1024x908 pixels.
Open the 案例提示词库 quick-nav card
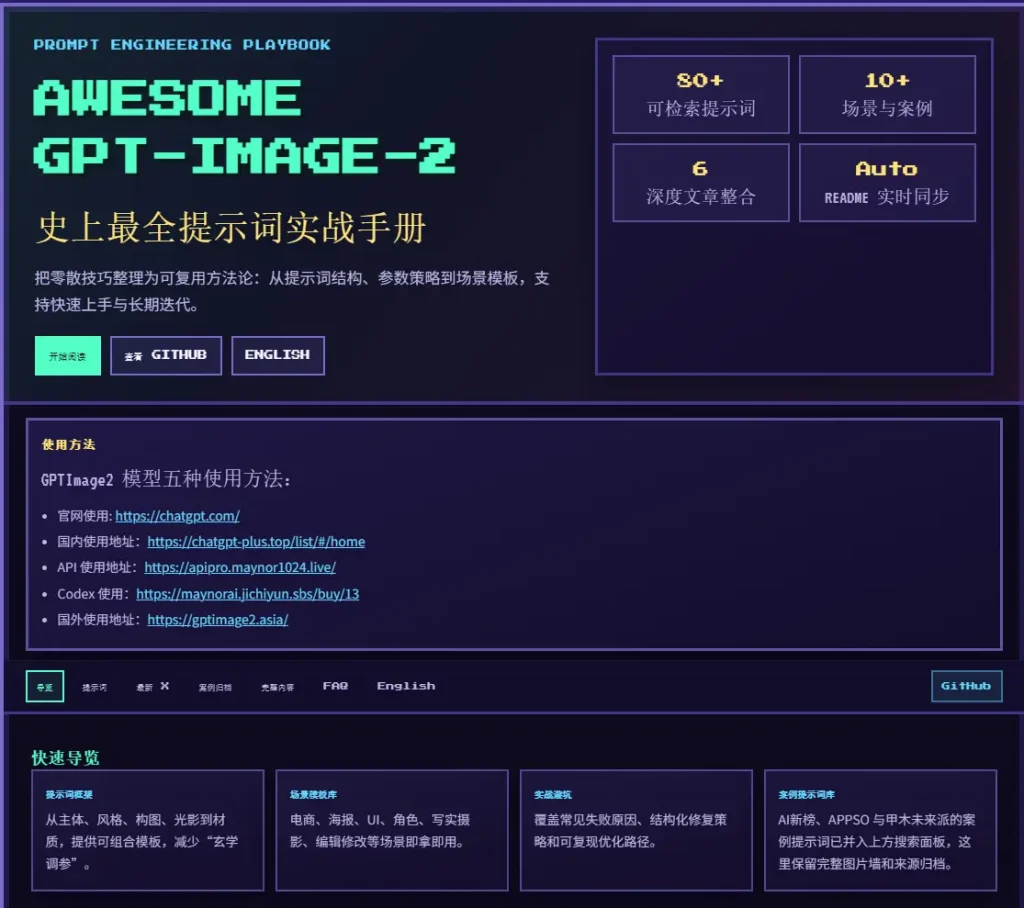[880, 830]
